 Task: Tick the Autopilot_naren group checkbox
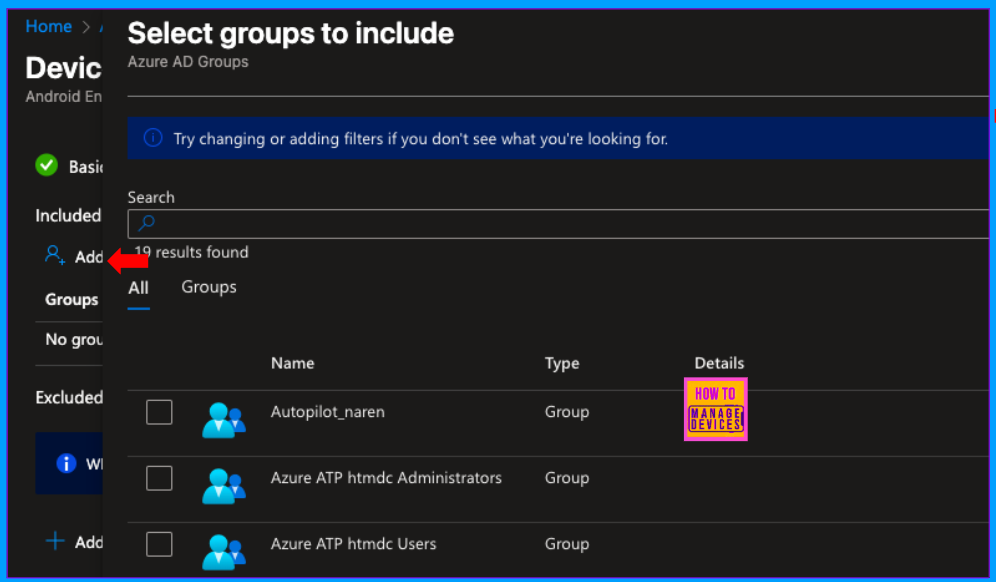[159, 412]
